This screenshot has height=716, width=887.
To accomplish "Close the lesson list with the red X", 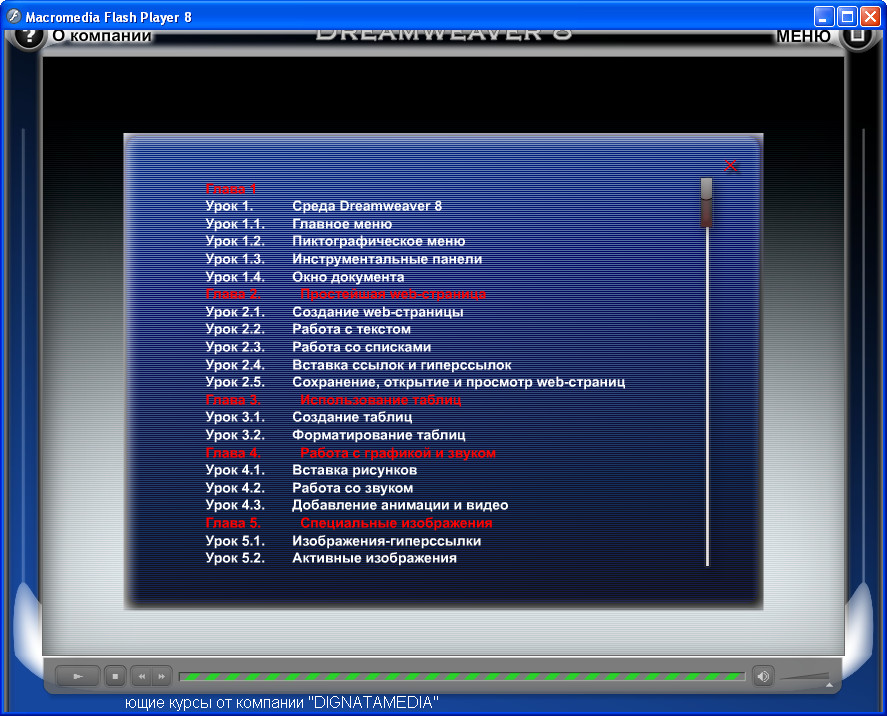I will pos(730,166).
